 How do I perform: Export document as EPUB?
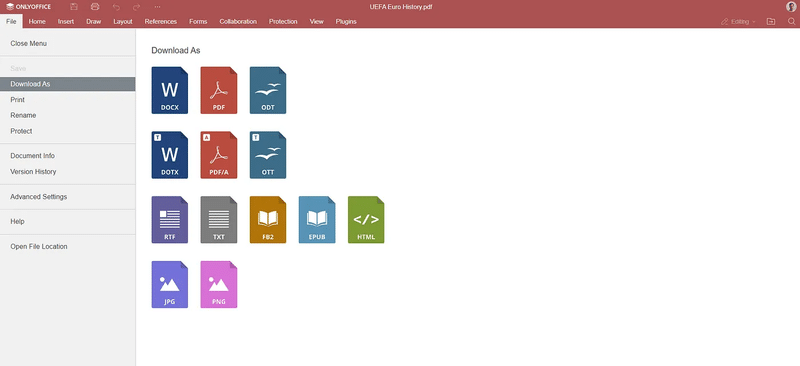pyautogui.click(x=317, y=220)
